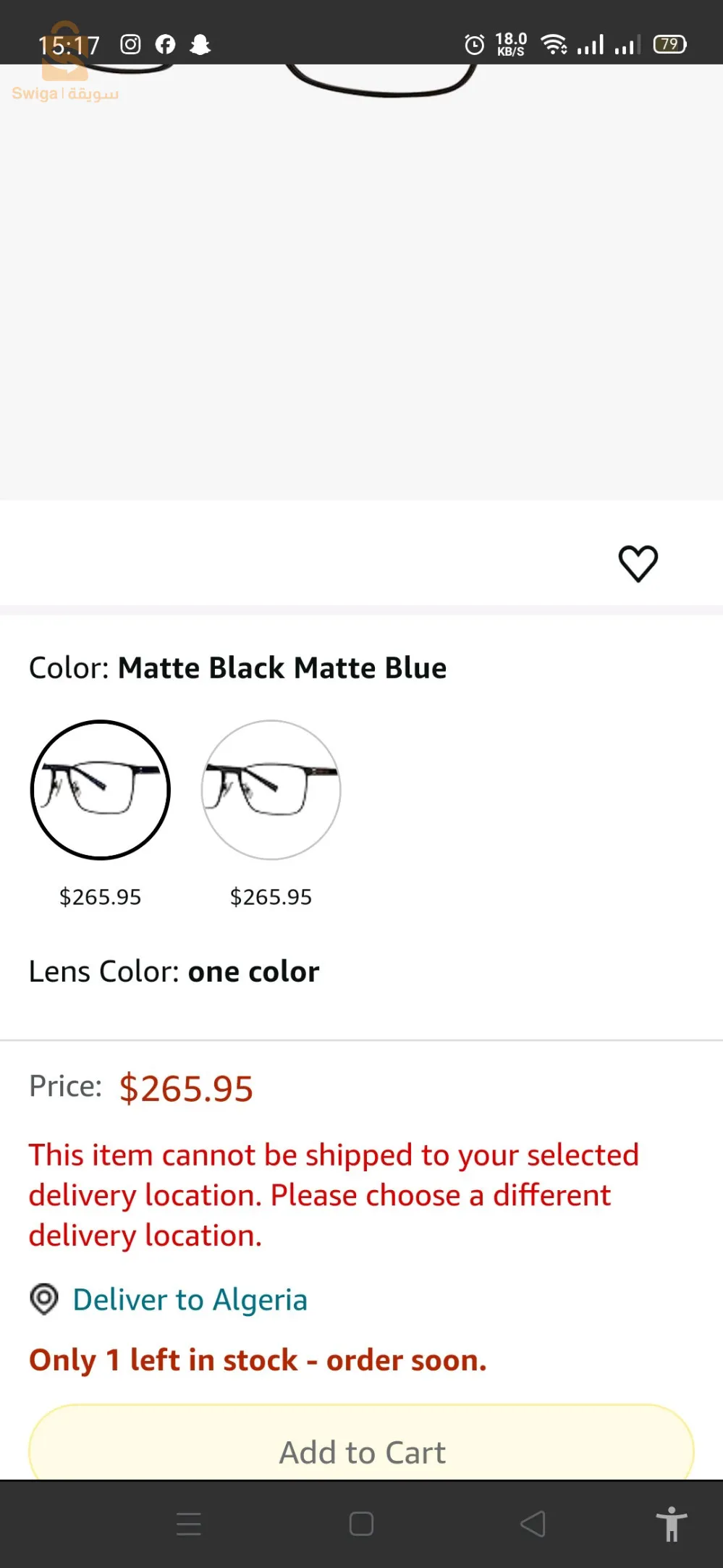Open the Instagram icon in the status bar

click(130, 44)
